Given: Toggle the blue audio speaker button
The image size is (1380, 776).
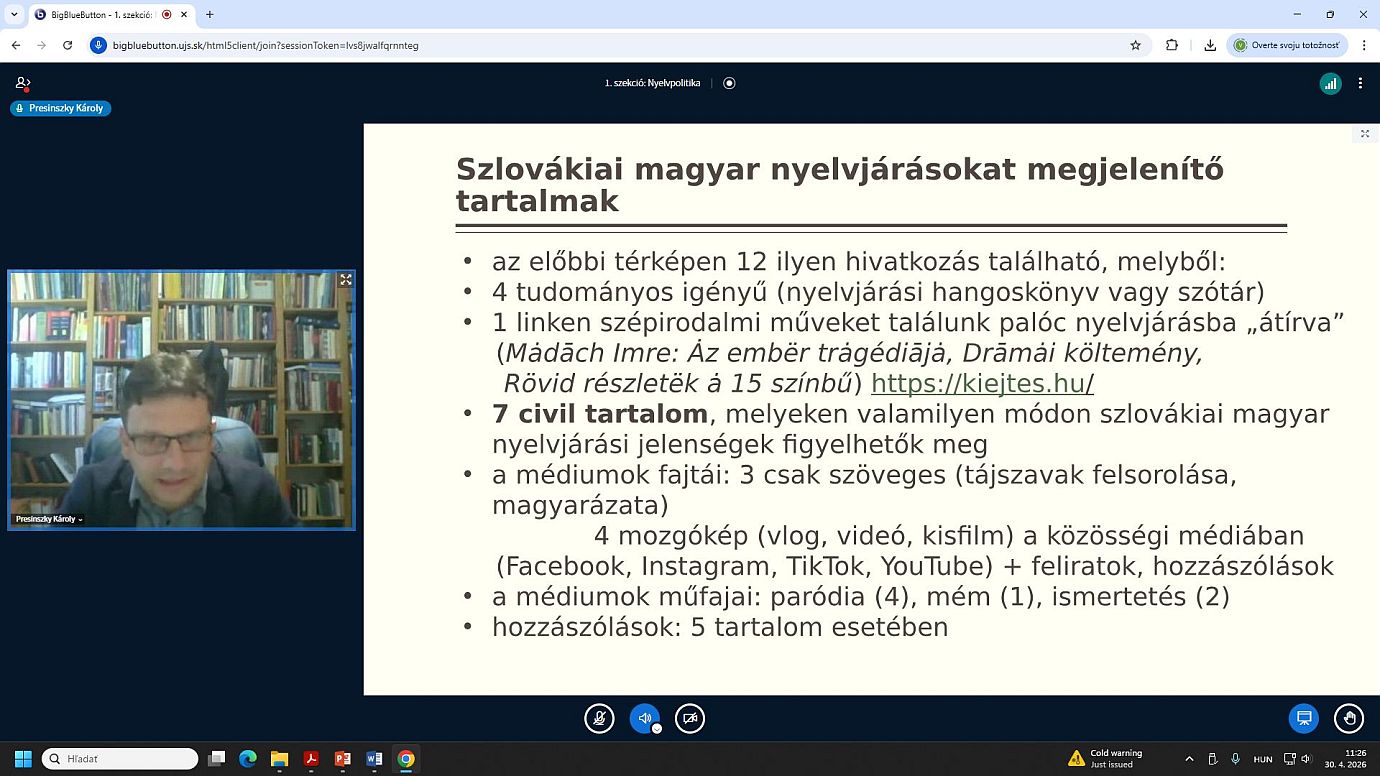Looking at the screenshot, I should pos(644,718).
